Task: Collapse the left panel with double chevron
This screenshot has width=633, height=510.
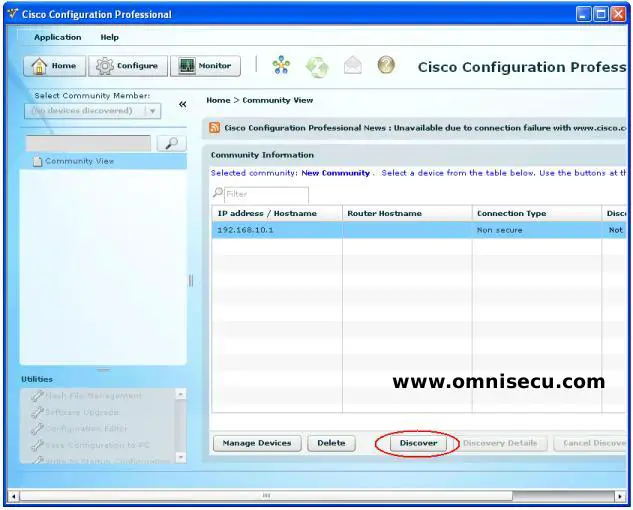Action: (x=182, y=105)
